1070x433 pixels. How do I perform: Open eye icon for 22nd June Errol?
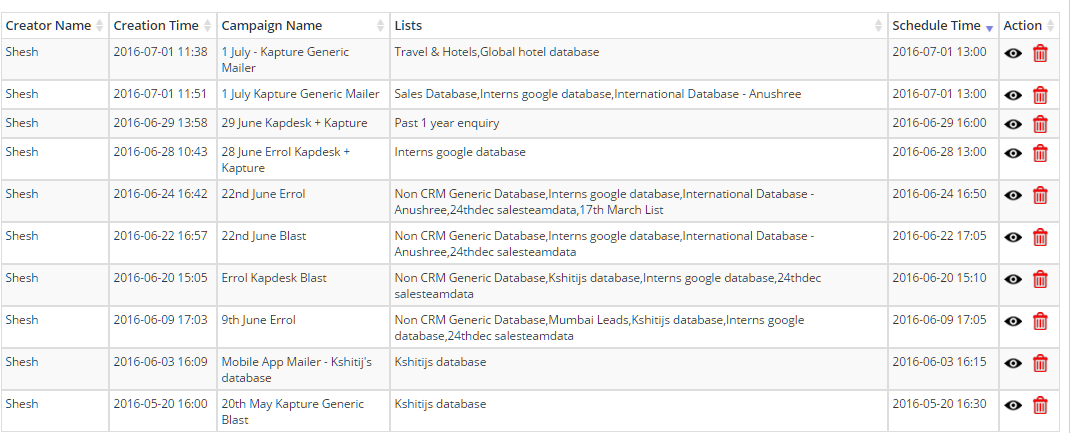click(1013, 196)
